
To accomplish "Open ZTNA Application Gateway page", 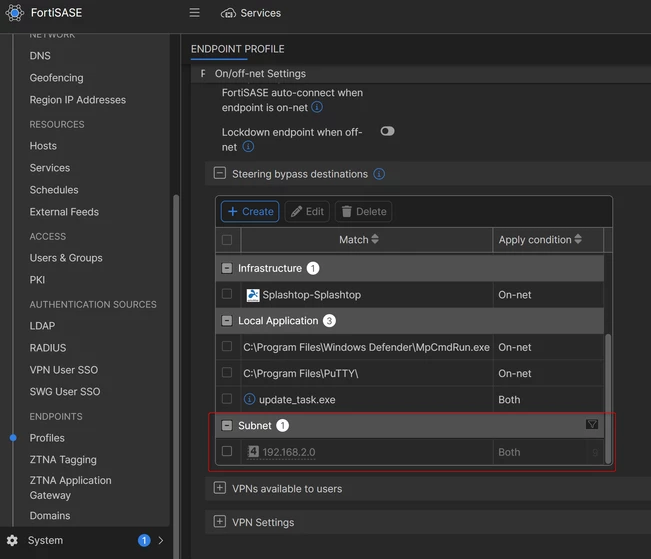I will [x=71, y=488].
